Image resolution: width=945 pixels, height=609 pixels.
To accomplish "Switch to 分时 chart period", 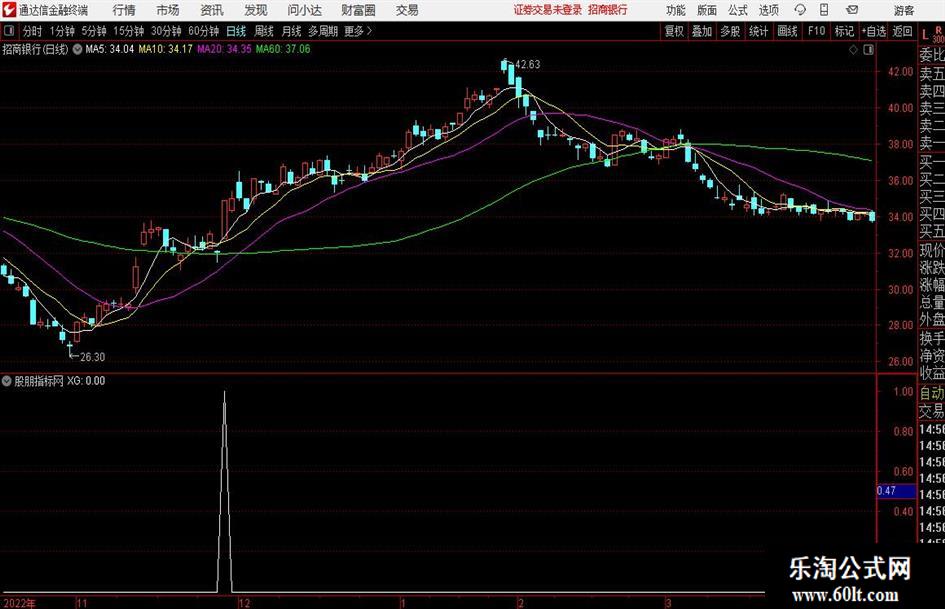I will pos(32,31).
